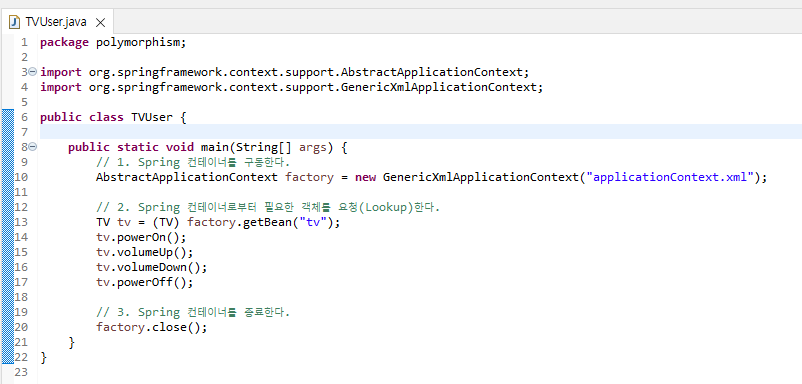Click the tv.powerOff() statement
Image resolution: width=802 pixels, height=384 pixels.
[x=145, y=282]
